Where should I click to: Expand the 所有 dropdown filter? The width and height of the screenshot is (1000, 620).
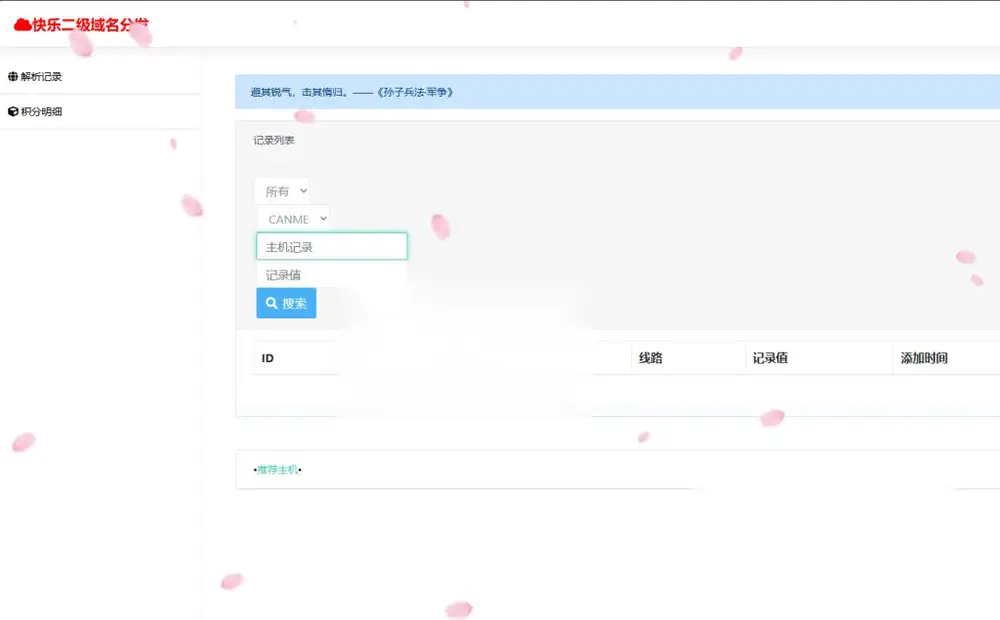pos(283,191)
